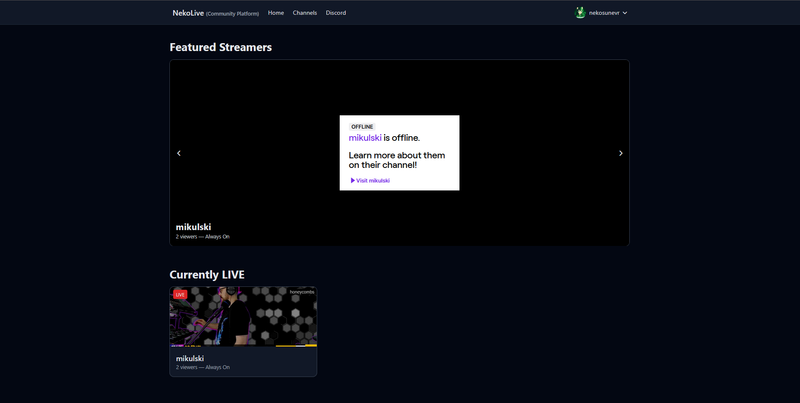
Task: Open the Discord link in the navbar
Action: tap(336, 13)
